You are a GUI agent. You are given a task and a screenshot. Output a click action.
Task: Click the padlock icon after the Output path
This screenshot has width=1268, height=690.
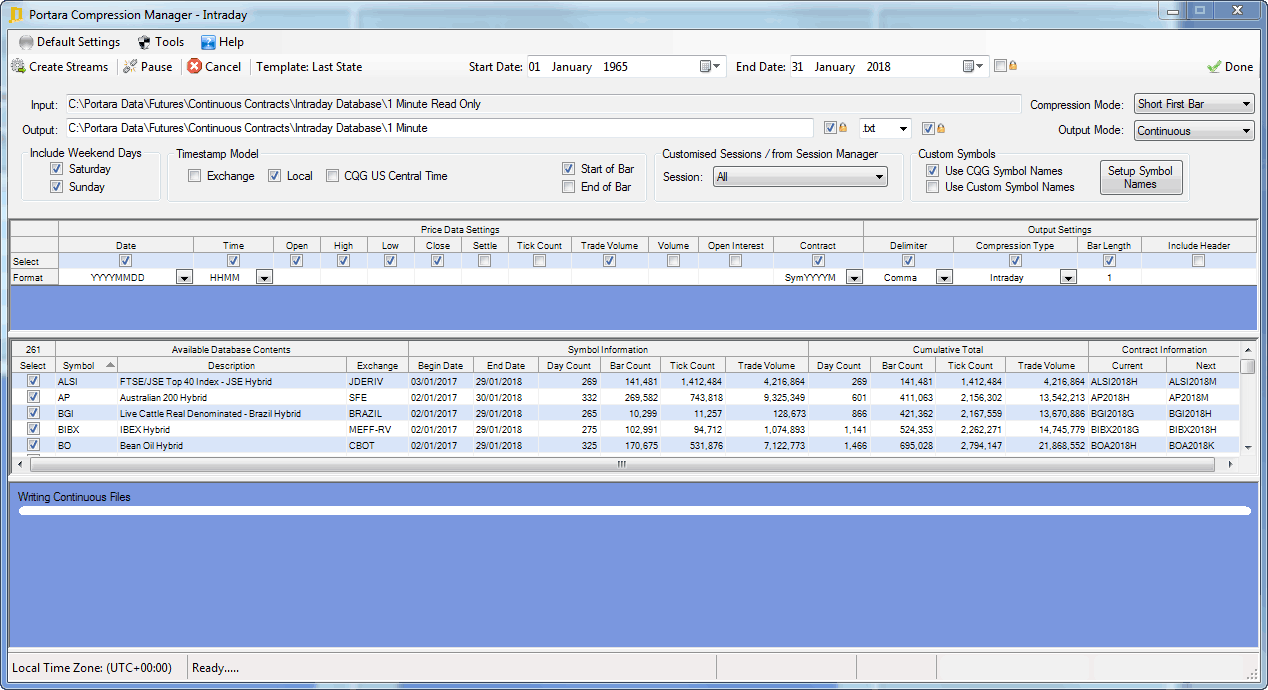(842, 128)
